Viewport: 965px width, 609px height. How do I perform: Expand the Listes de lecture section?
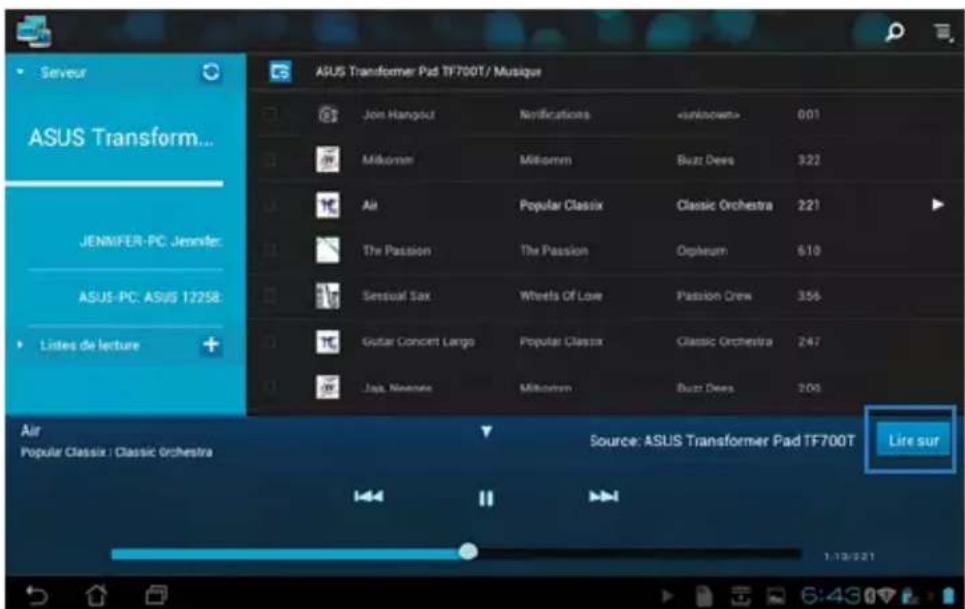pyautogui.click(x=20, y=345)
